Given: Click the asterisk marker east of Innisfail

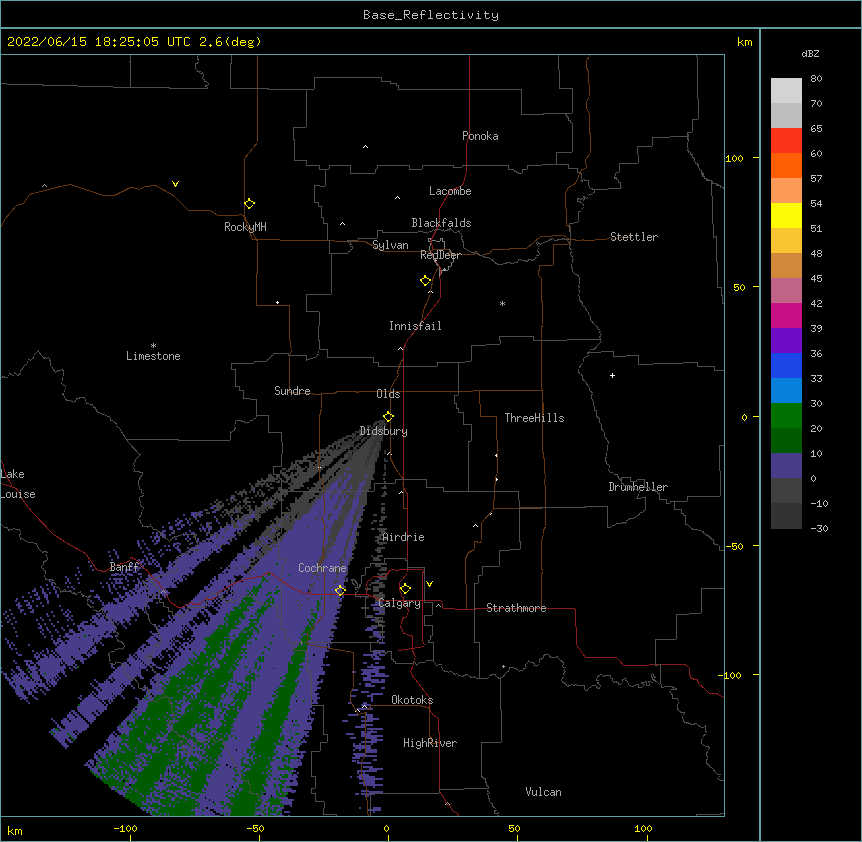Looking at the screenshot, I should point(502,303).
